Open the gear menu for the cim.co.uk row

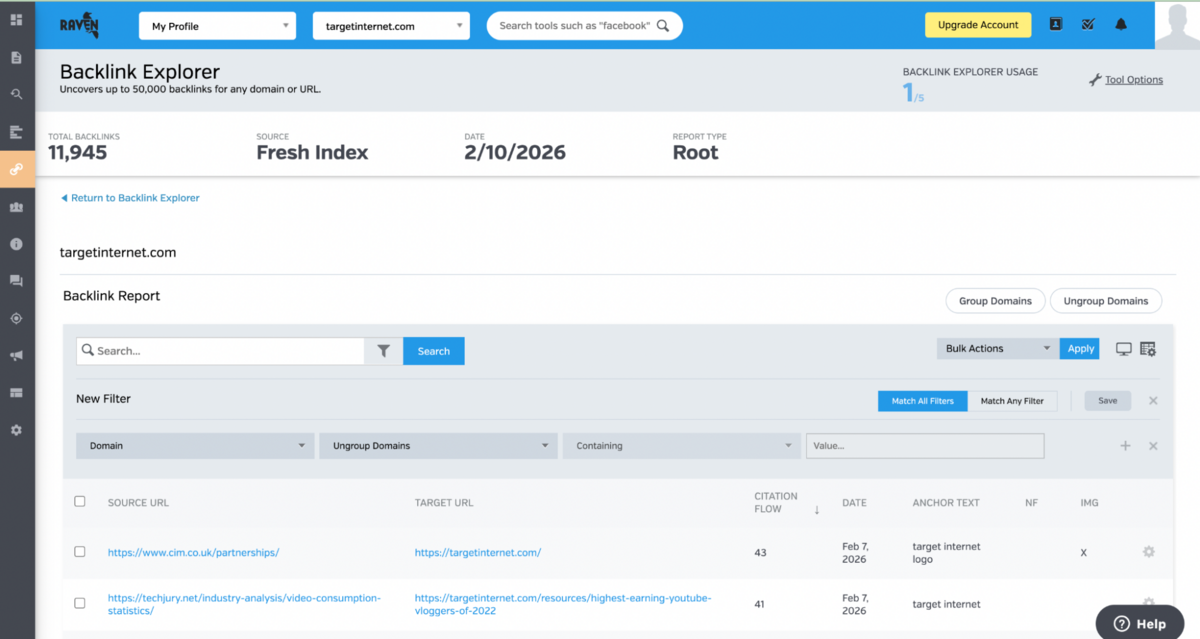(1148, 552)
